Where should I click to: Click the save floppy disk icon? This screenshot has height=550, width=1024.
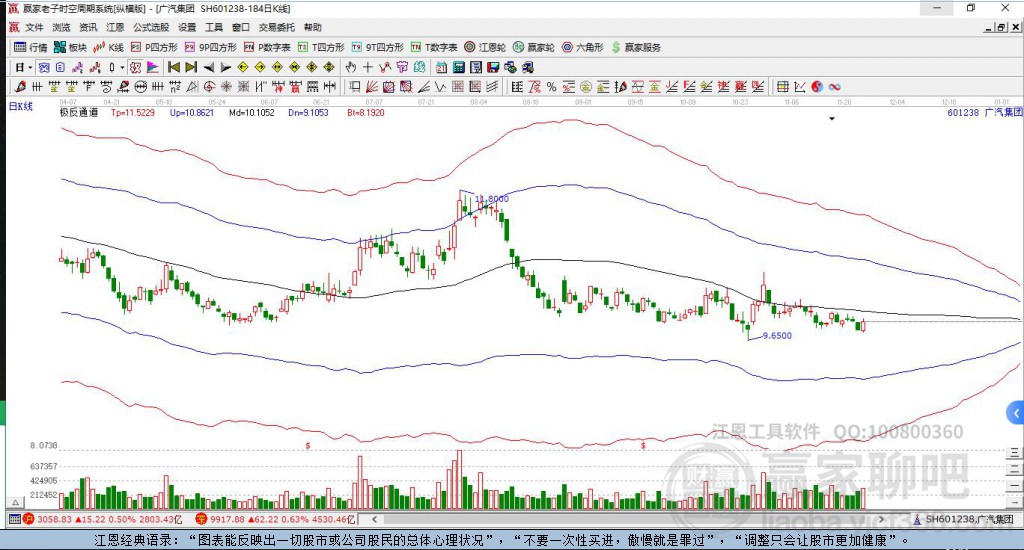(493, 67)
